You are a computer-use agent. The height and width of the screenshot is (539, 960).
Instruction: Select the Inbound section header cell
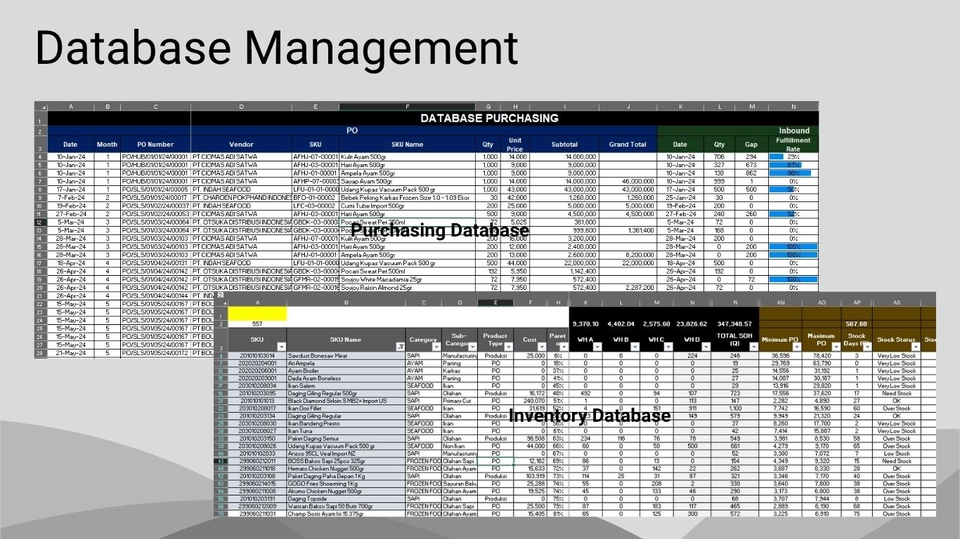(794, 131)
